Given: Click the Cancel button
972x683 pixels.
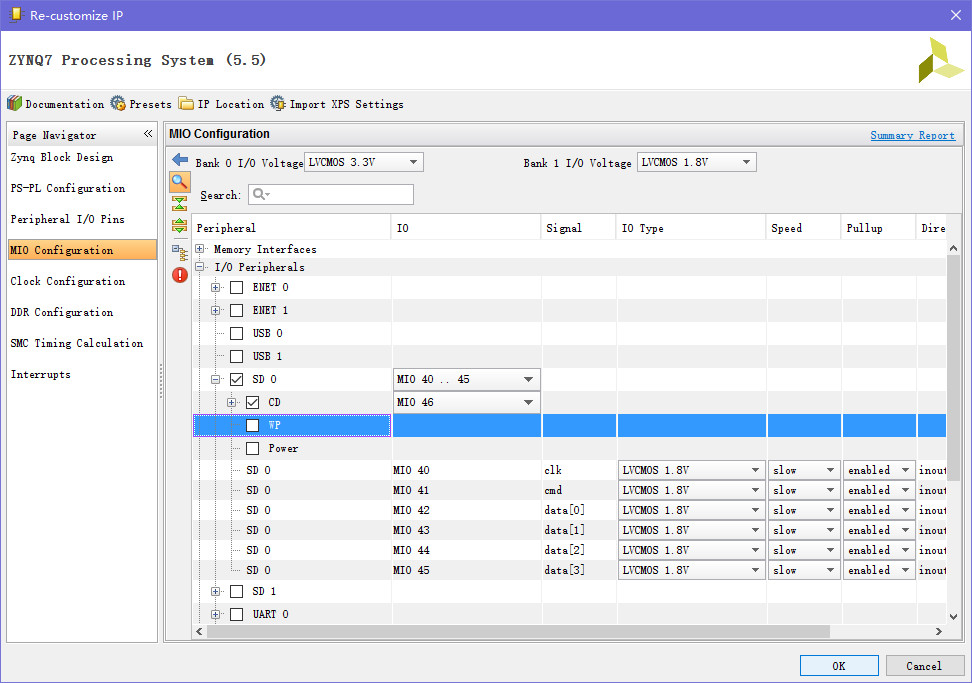Looking at the screenshot, I should [924, 666].
